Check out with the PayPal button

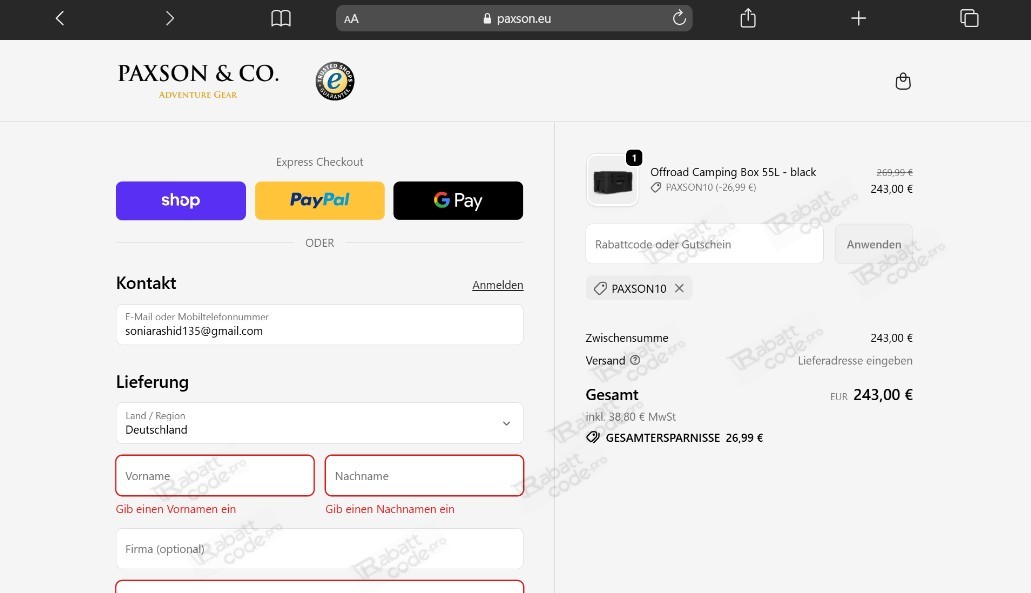[320, 201]
